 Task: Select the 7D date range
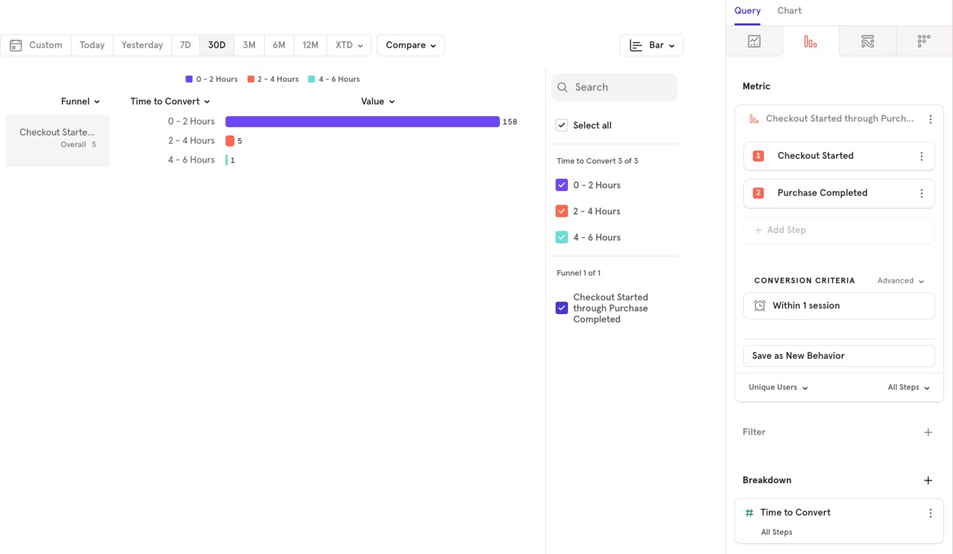[x=185, y=45]
